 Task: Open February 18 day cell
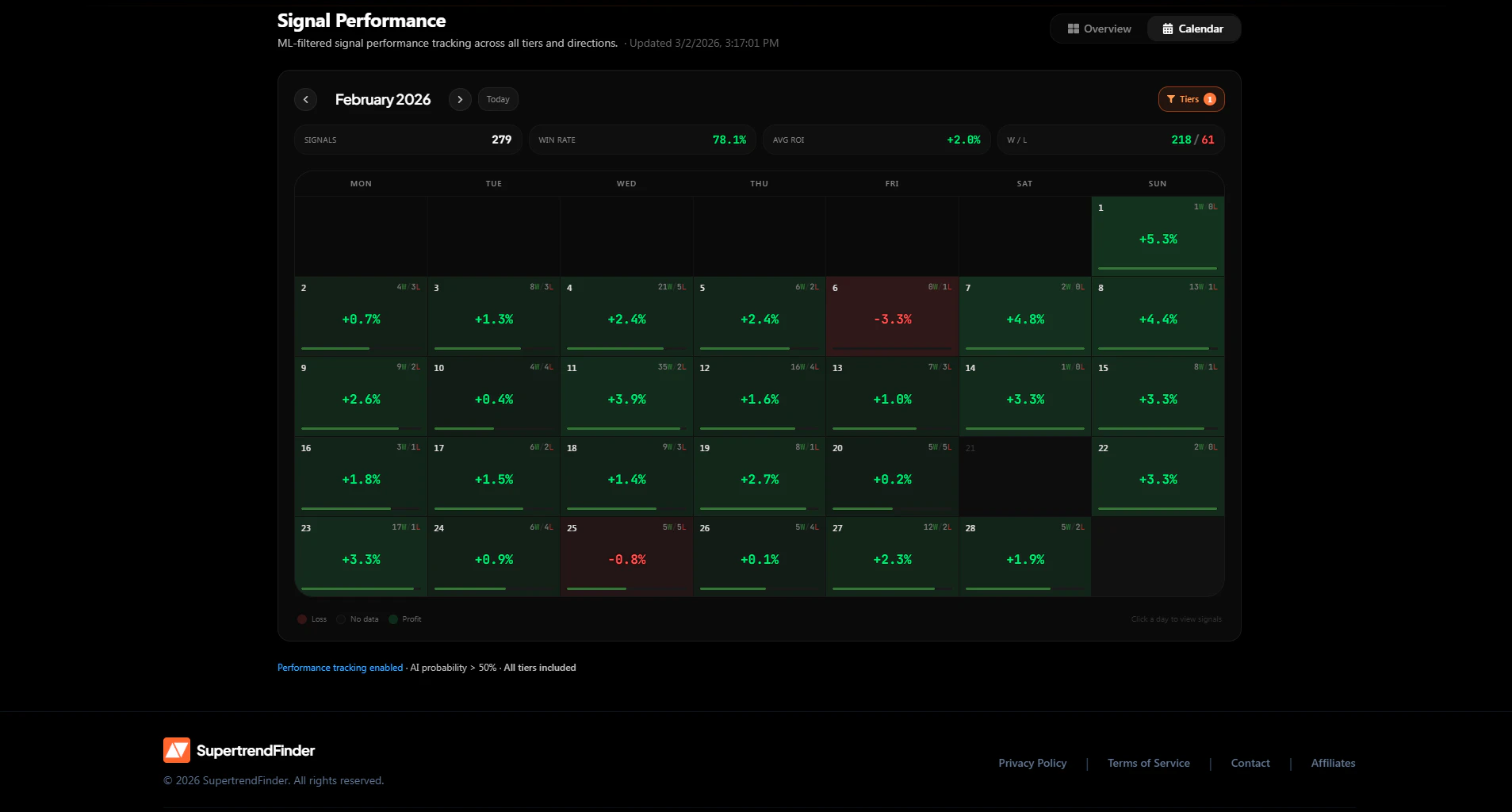tap(626, 477)
